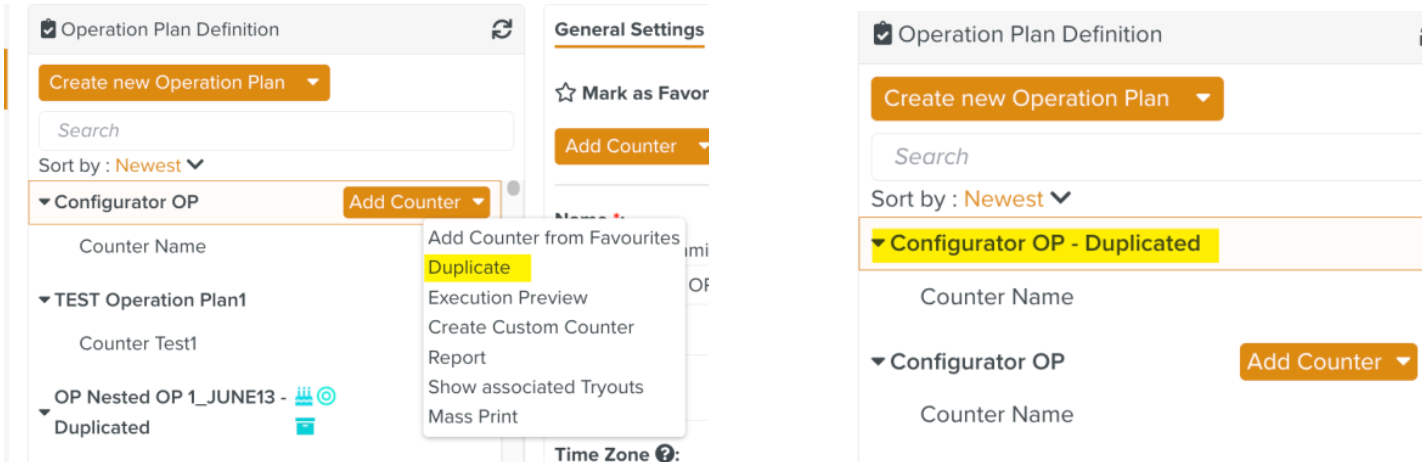1428x464 pixels.
Task: Click the operation plan list scrollbar thumb
Action: pyautogui.click(x=514, y=188)
